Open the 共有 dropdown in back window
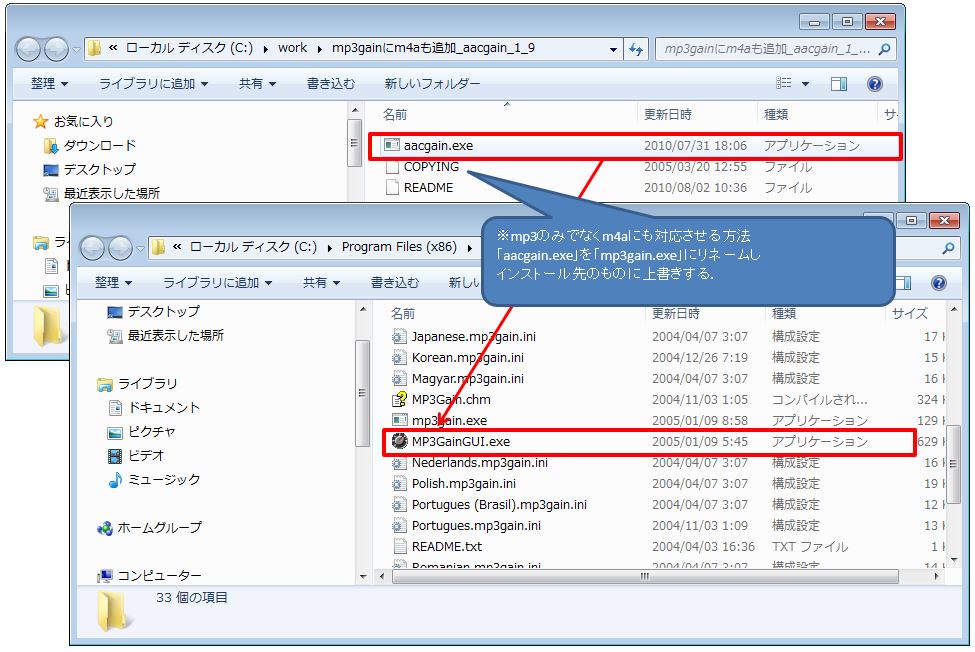Screen dimensions: 975x652 pos(257,84)
